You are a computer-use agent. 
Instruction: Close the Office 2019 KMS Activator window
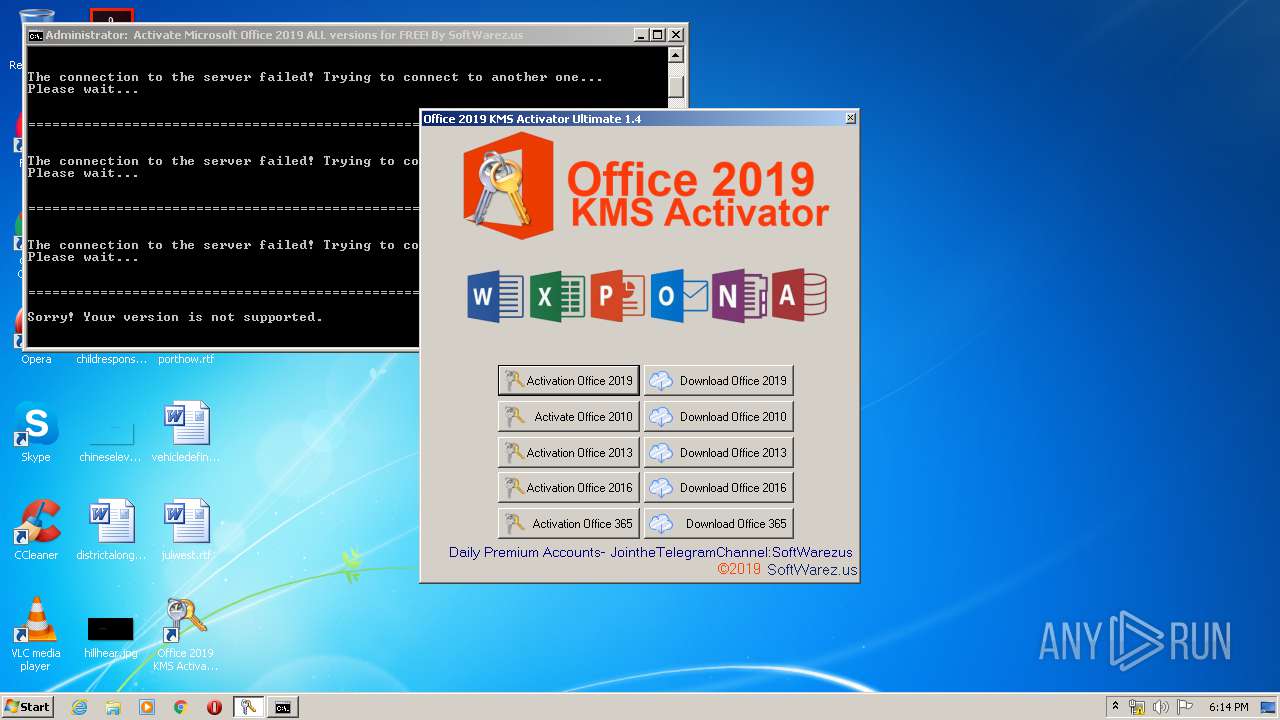coord(850,118)
